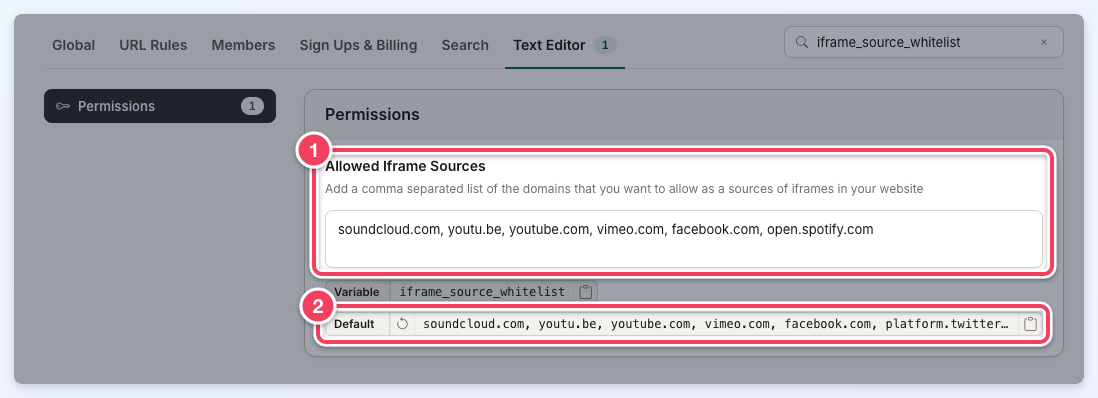Viewport: 1098px width, 398px height.
Task: Open the Global tab
Action: pyautogui.click(x=74, y=45)
